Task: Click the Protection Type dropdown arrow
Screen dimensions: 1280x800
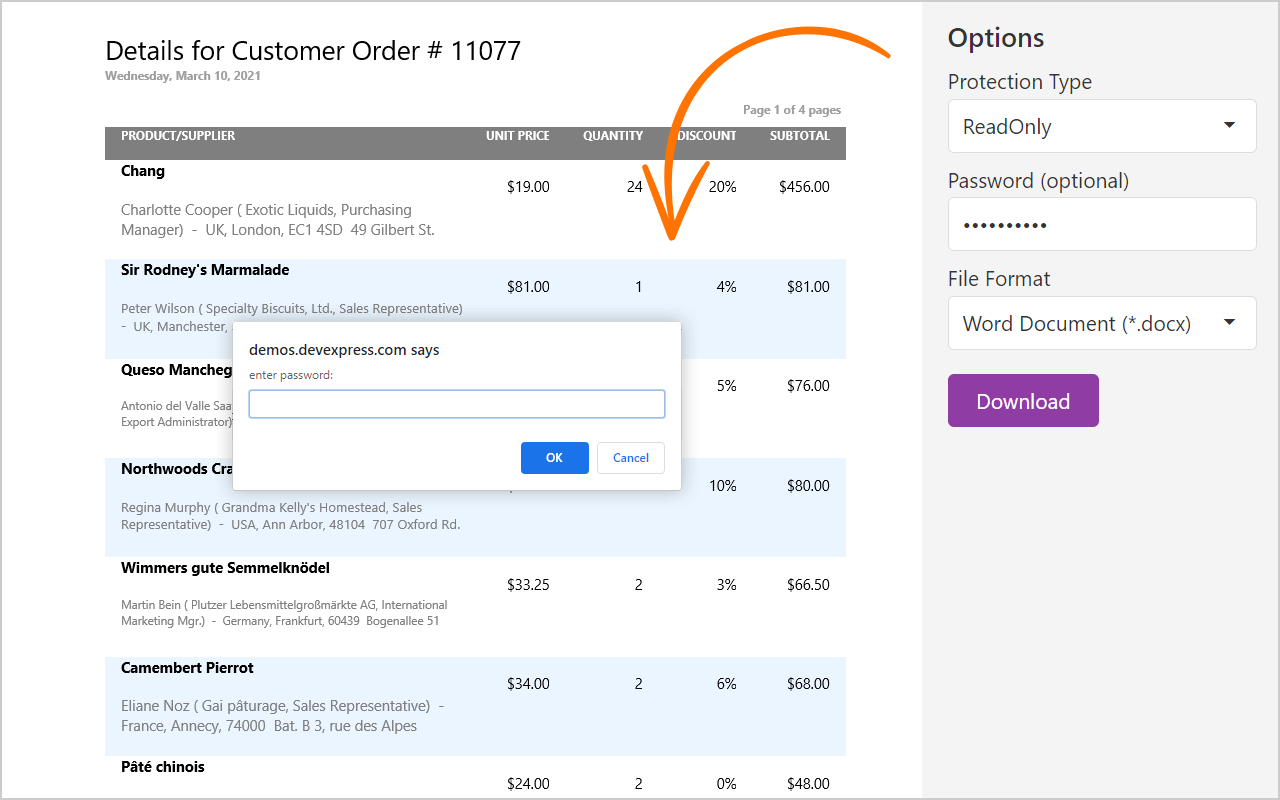Action: click(1229, 126)
